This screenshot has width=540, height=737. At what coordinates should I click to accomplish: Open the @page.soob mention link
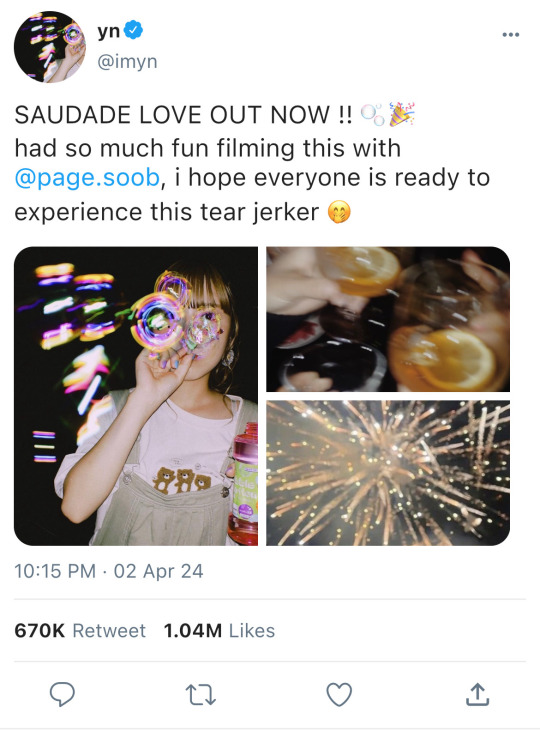87,178
